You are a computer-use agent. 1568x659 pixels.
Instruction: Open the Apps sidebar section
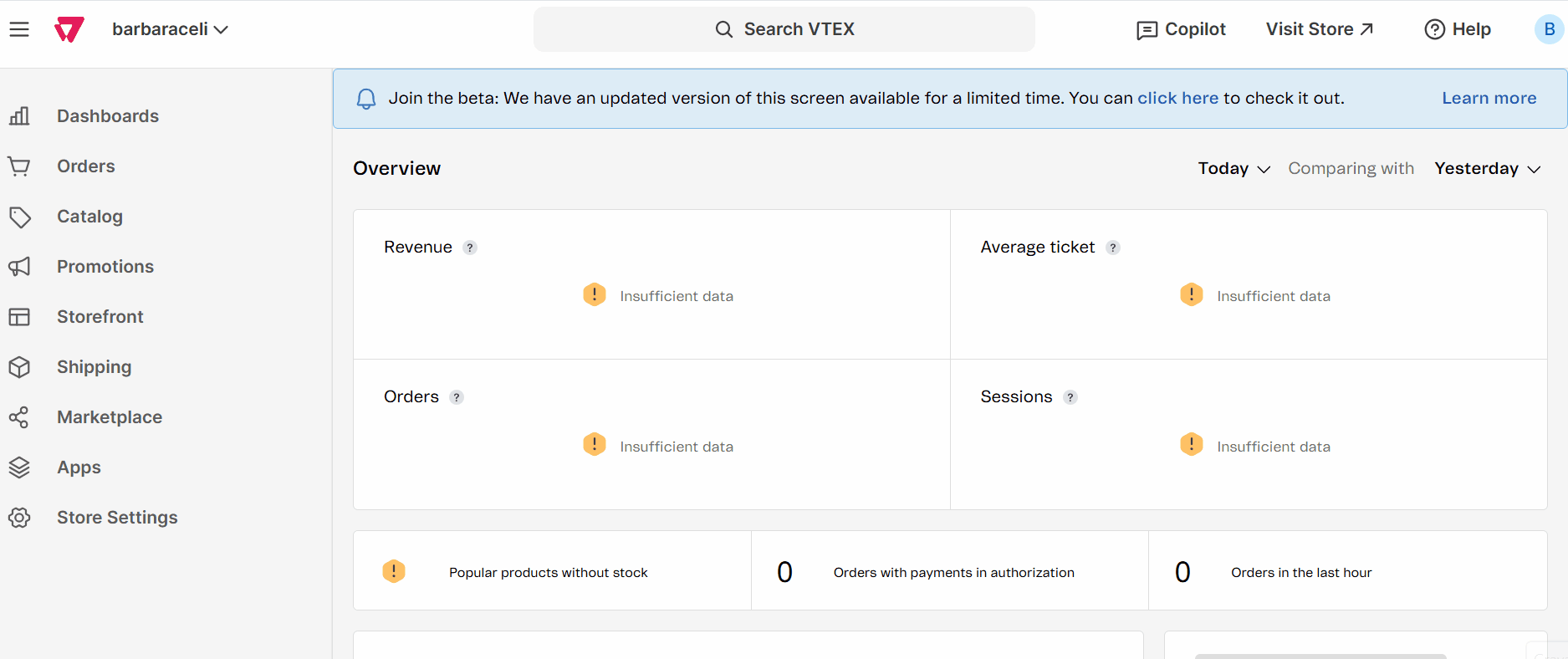(79, 467)
